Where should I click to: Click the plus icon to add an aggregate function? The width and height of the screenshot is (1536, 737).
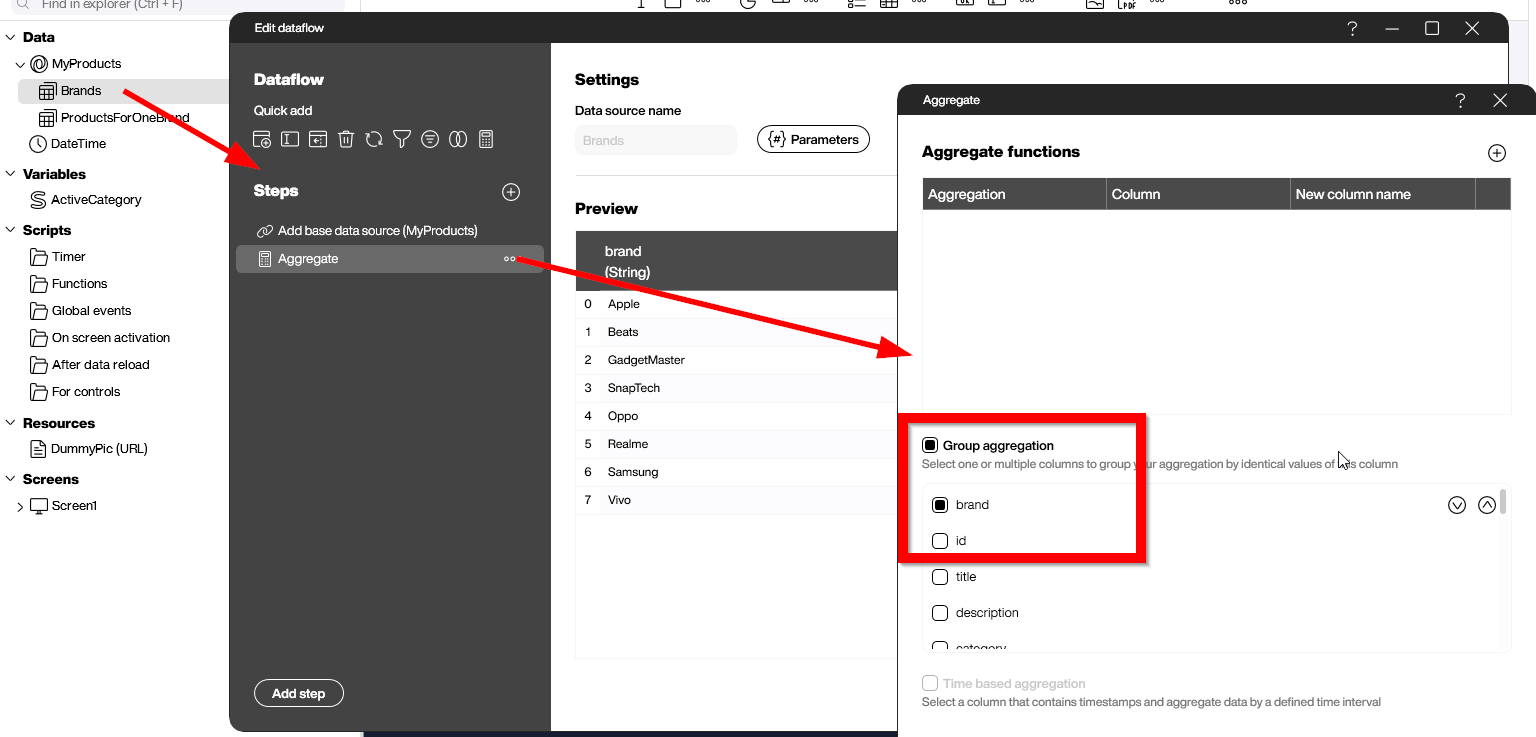click(x=1496, y=153)
